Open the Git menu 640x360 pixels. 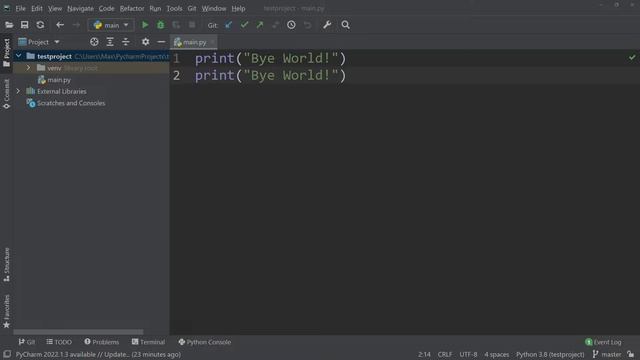[x=192, y=8]
